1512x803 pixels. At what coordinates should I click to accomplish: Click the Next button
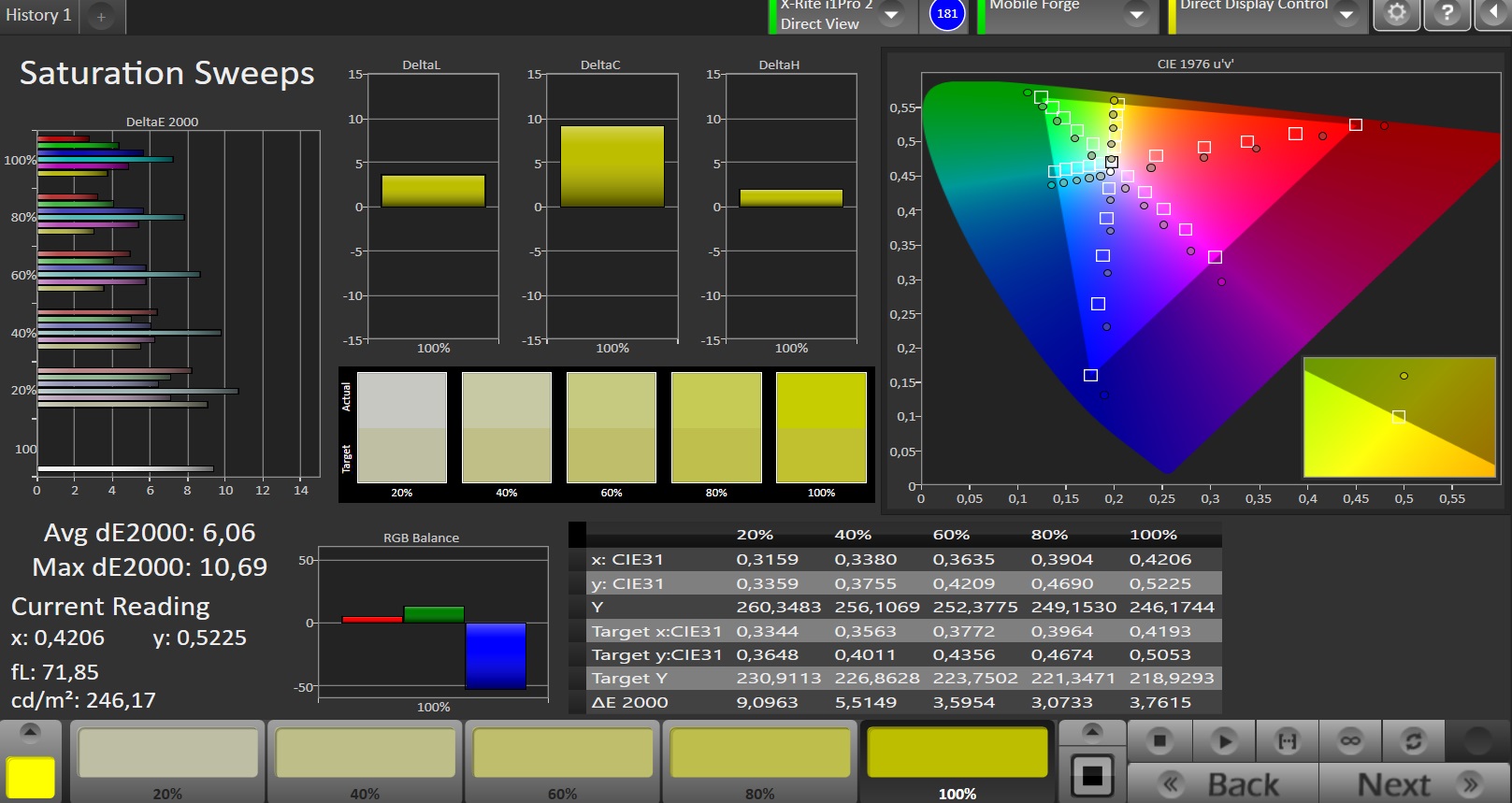(x=1413, y=784)
